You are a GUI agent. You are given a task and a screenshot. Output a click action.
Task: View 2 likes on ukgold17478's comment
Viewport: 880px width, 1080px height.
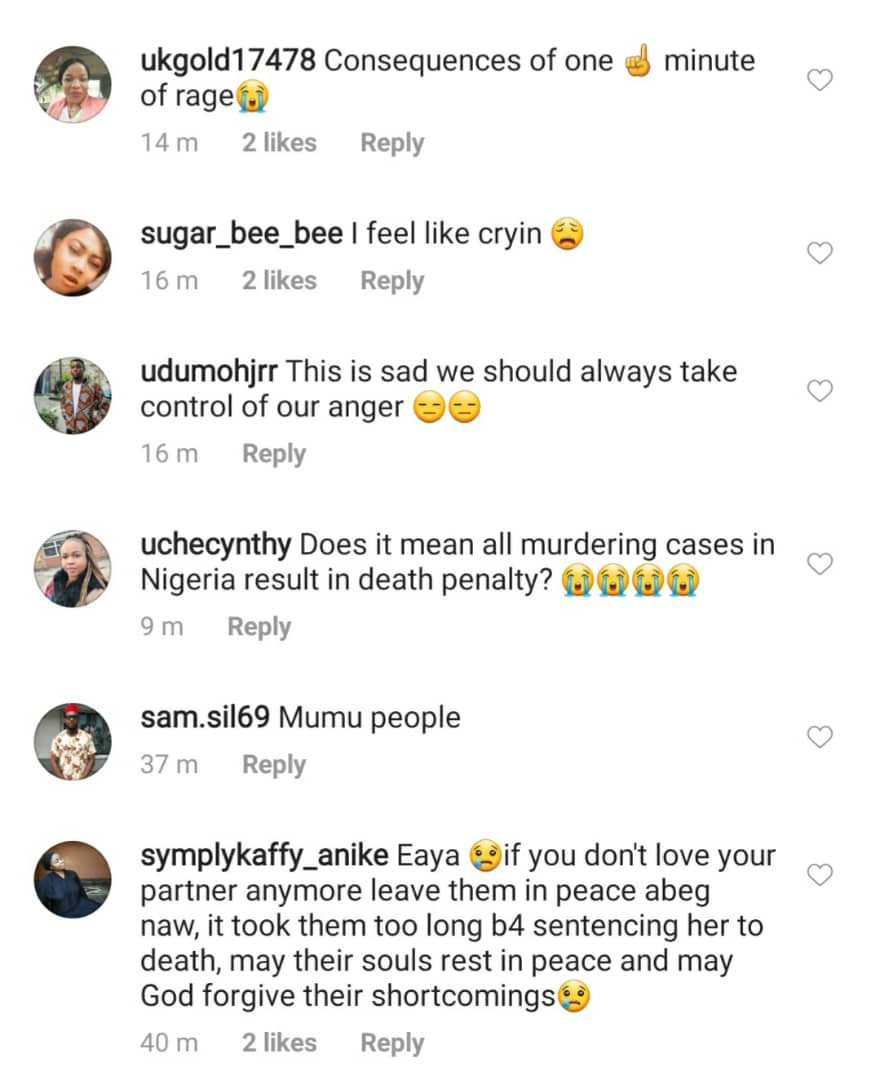coord(280,143)
